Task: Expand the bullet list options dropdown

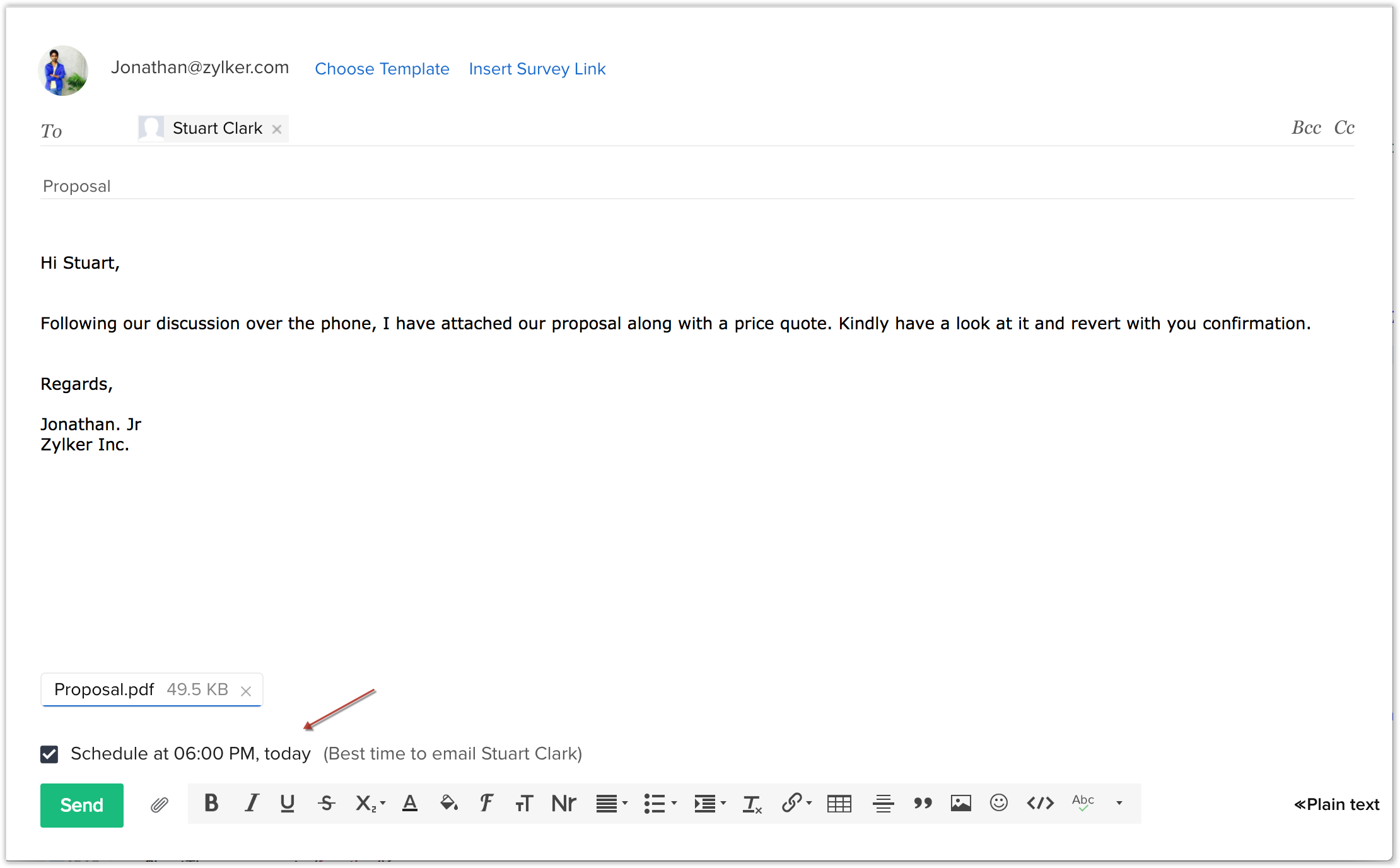Action: [674, 803]
